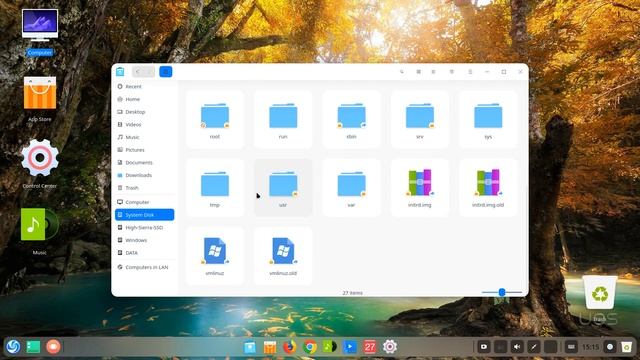640x360 pixels.
Task: Select the initrd.img file
Action: pos(420,187)
